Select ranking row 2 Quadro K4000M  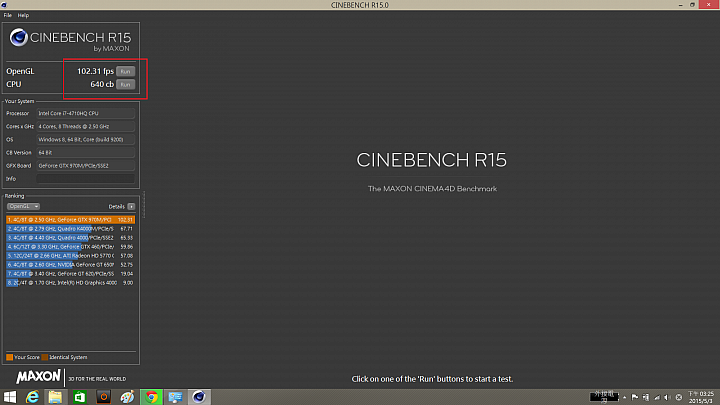(x=70, y=229)
